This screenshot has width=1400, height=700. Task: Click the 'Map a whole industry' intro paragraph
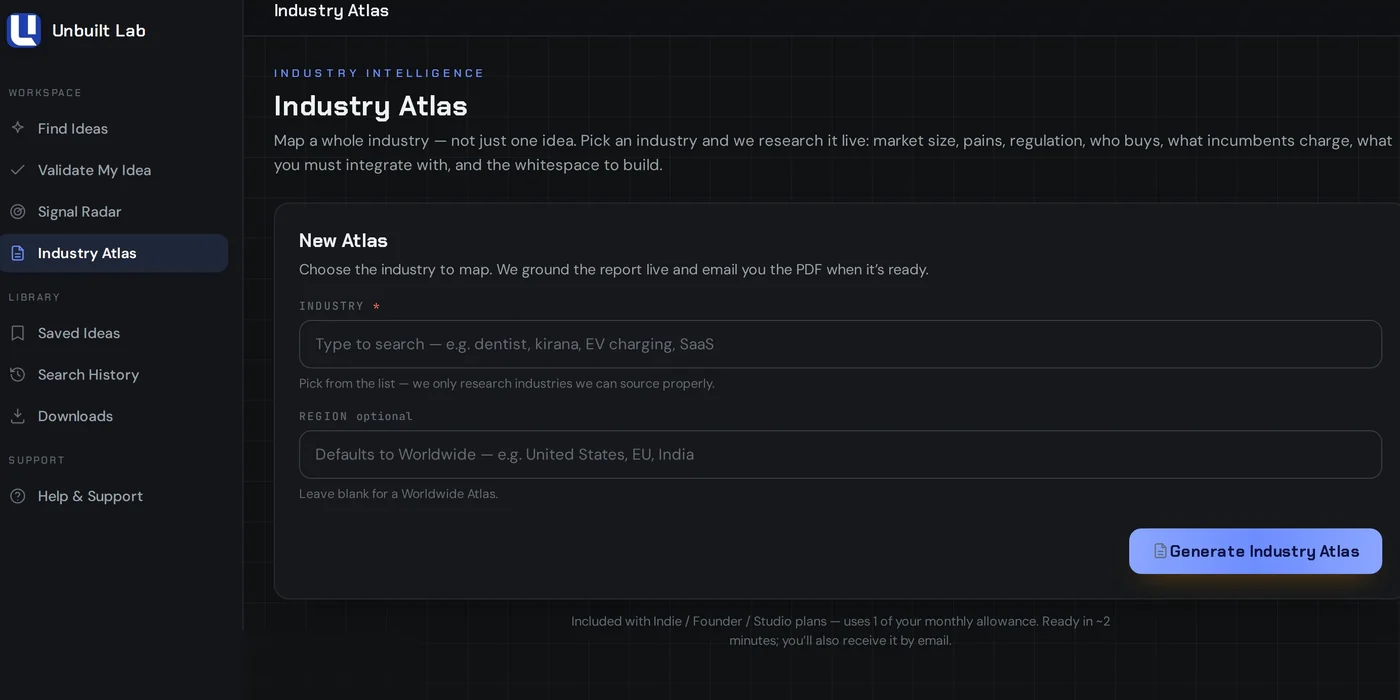coord(834,153)
